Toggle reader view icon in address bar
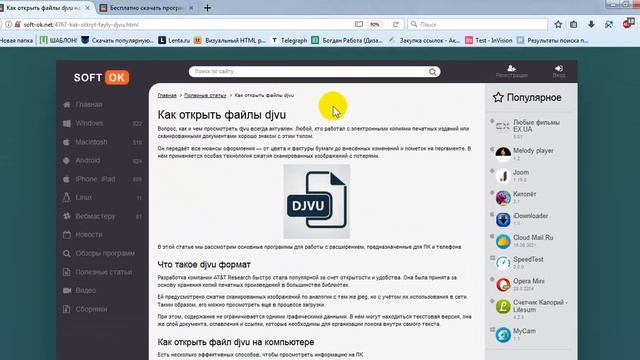Screen dimensions: 640x360 359,24
